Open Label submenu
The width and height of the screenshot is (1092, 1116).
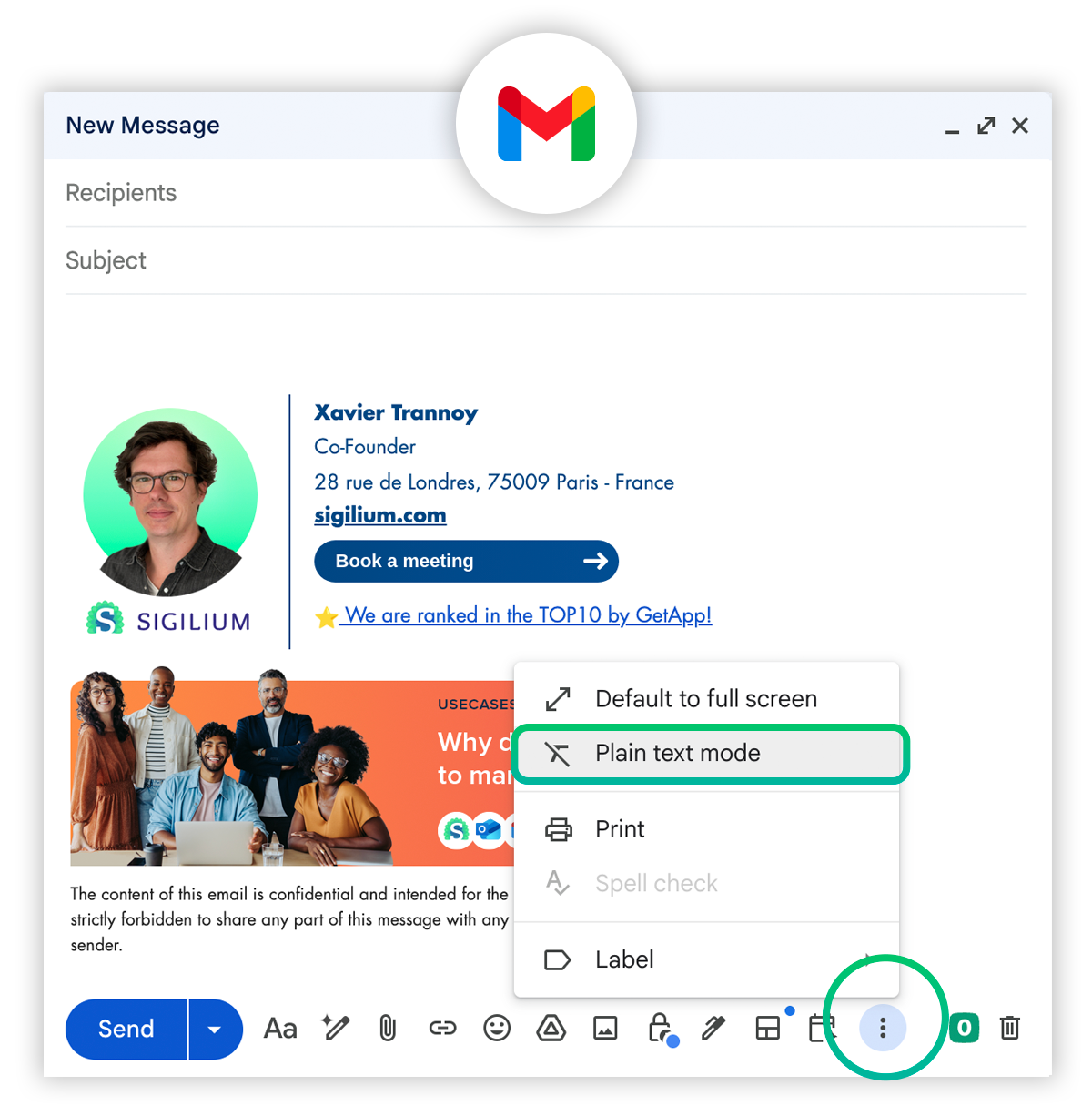click(x=706, y=960)
